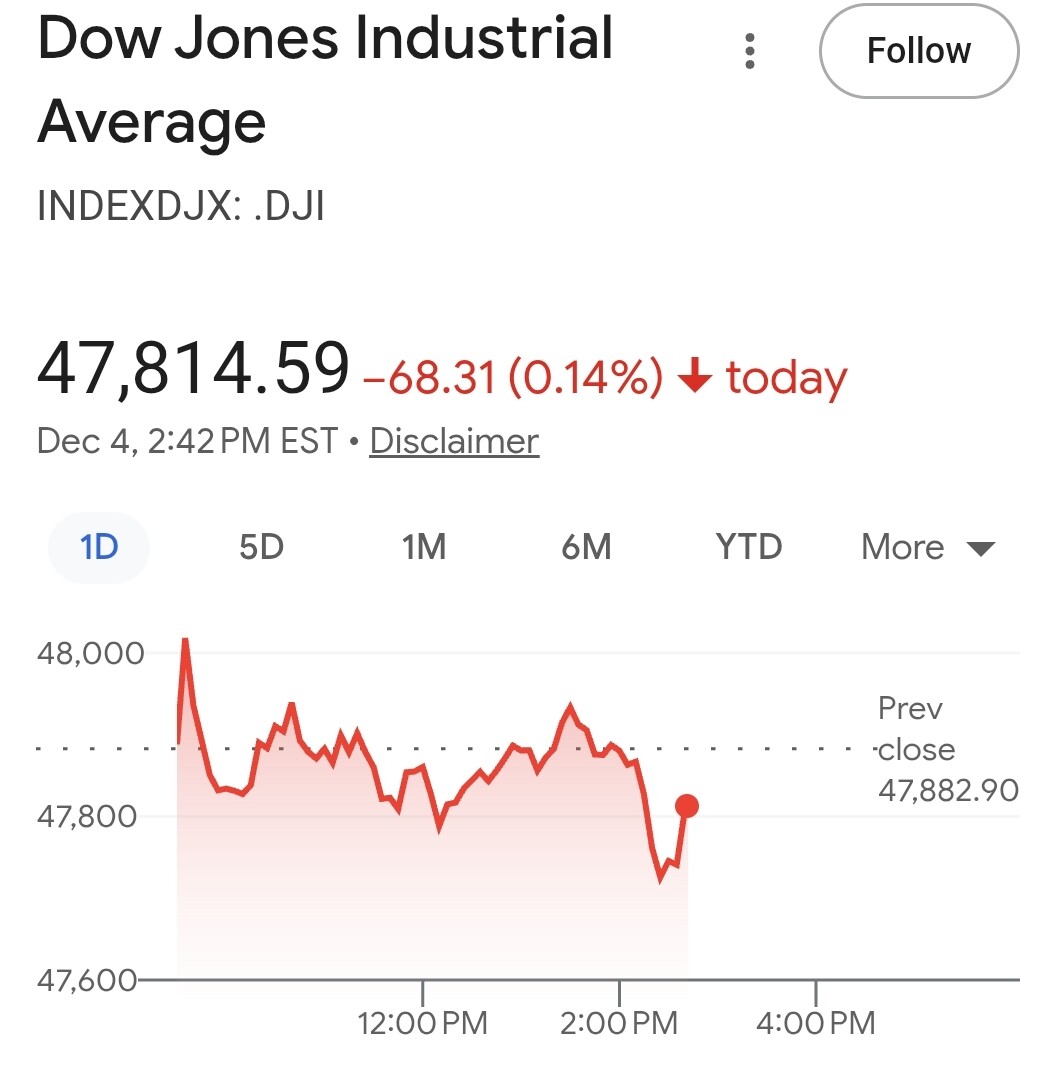Click the INDEXDJX: .DJI ticker text
Screen dimensions: 1062x1080
pos(181,207)
